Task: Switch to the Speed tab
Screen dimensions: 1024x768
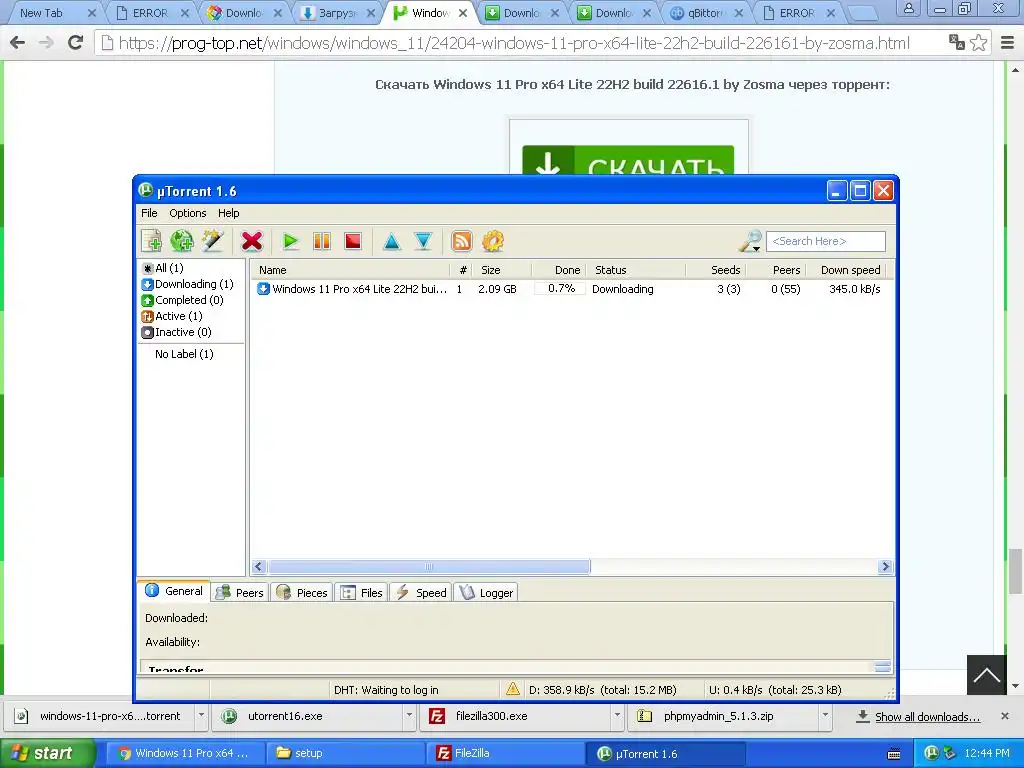Action: [421, 592]
